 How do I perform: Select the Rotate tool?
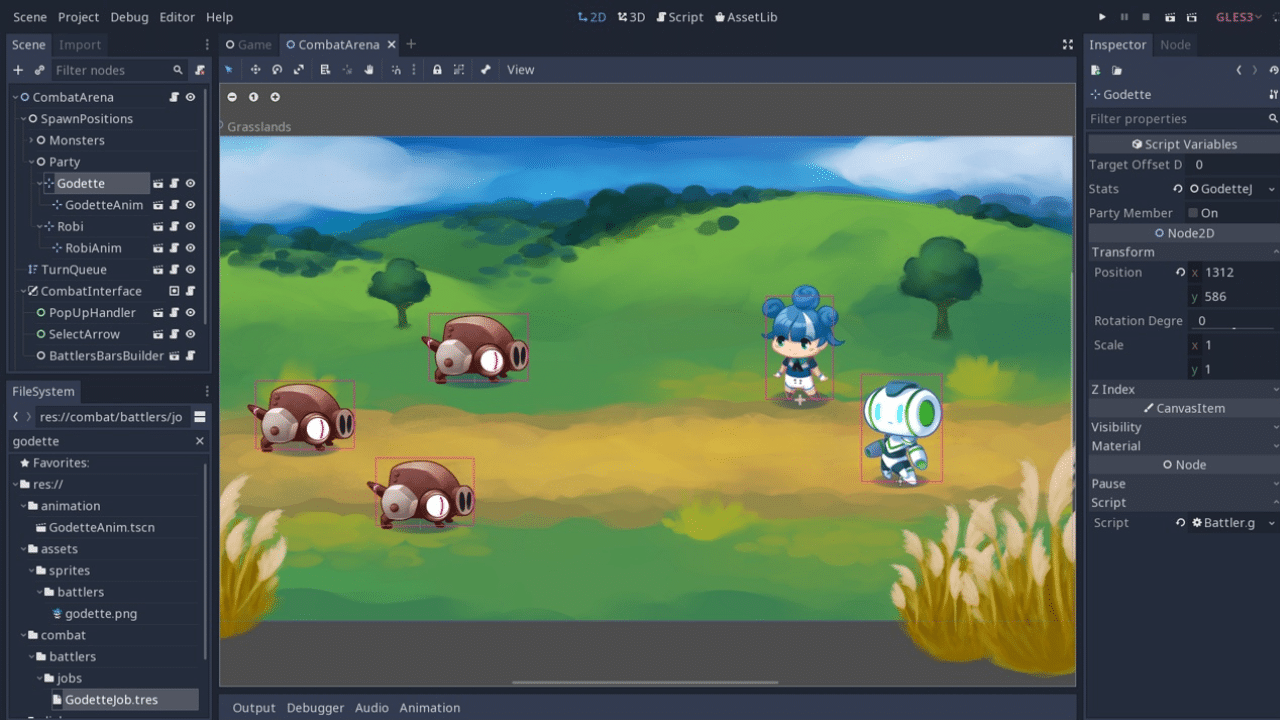click(x=277, y=69)
